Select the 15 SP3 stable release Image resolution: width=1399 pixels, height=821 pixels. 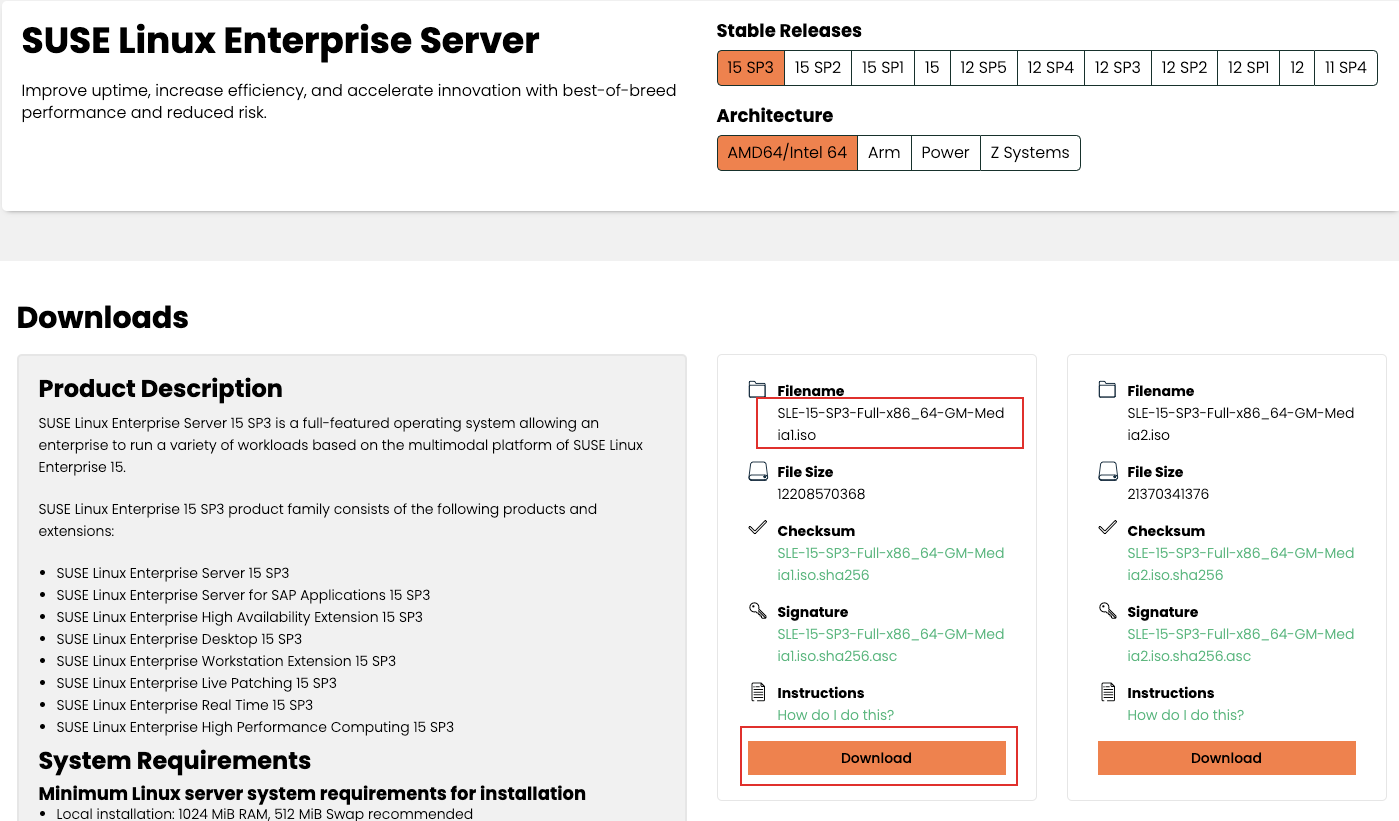[x=750, y=68]
